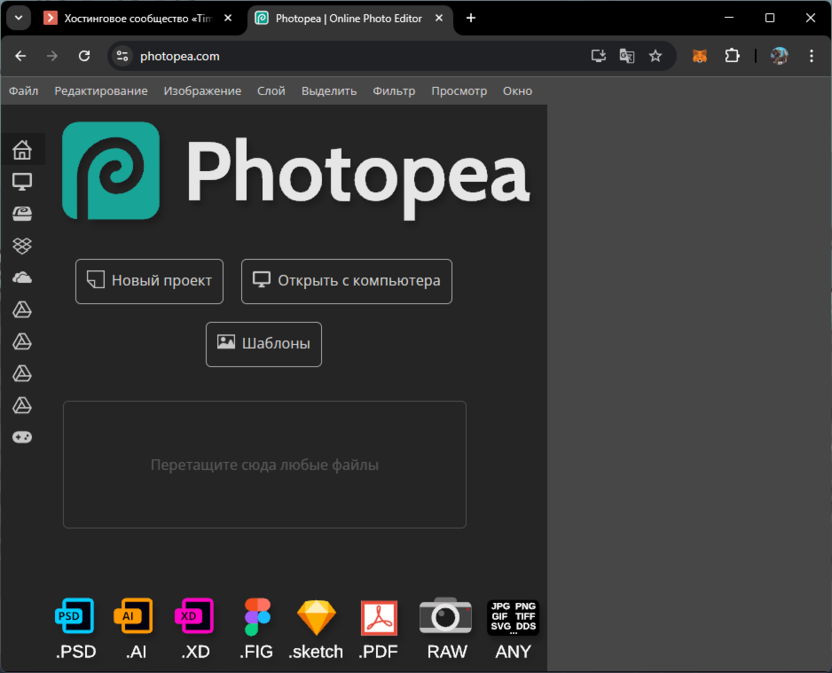832x673 pixels.
Task: Click the RAW camera icon
Action: (x=445, y=616)
